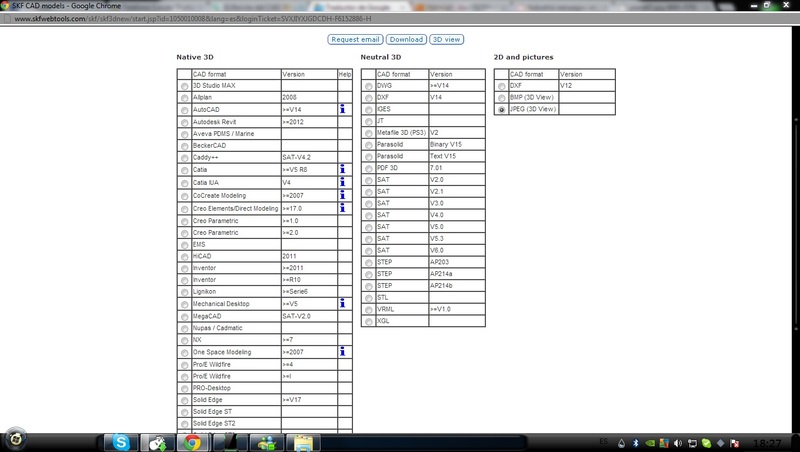Open the volume speaker tray icon
Screen dimensions: 800x452
click(678, 443)
